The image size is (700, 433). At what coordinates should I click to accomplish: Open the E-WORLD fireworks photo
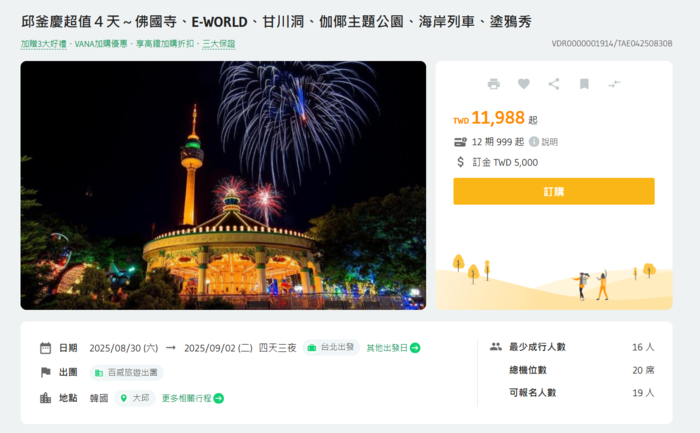point(223,185)
